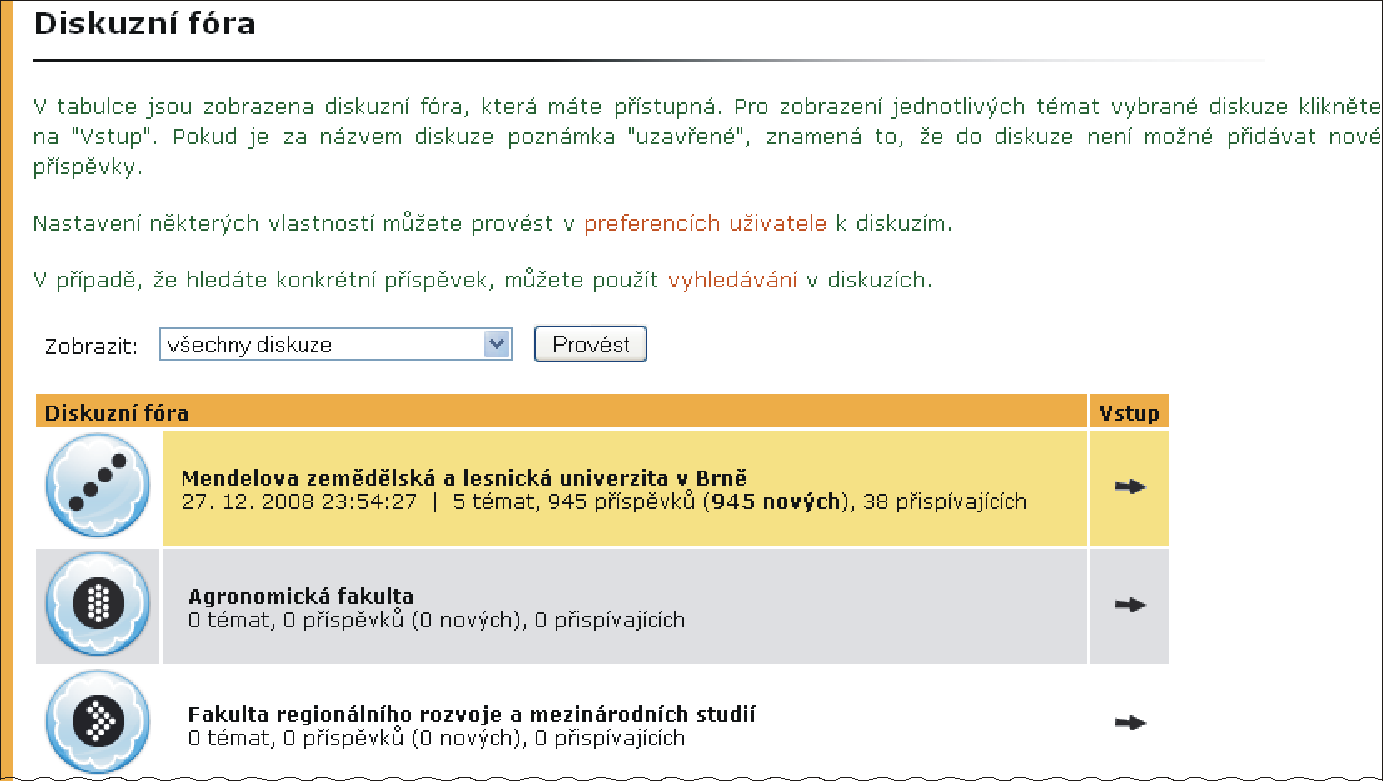Click the '945 nových' post count text
1383x781 pixels.
(776, 502)
